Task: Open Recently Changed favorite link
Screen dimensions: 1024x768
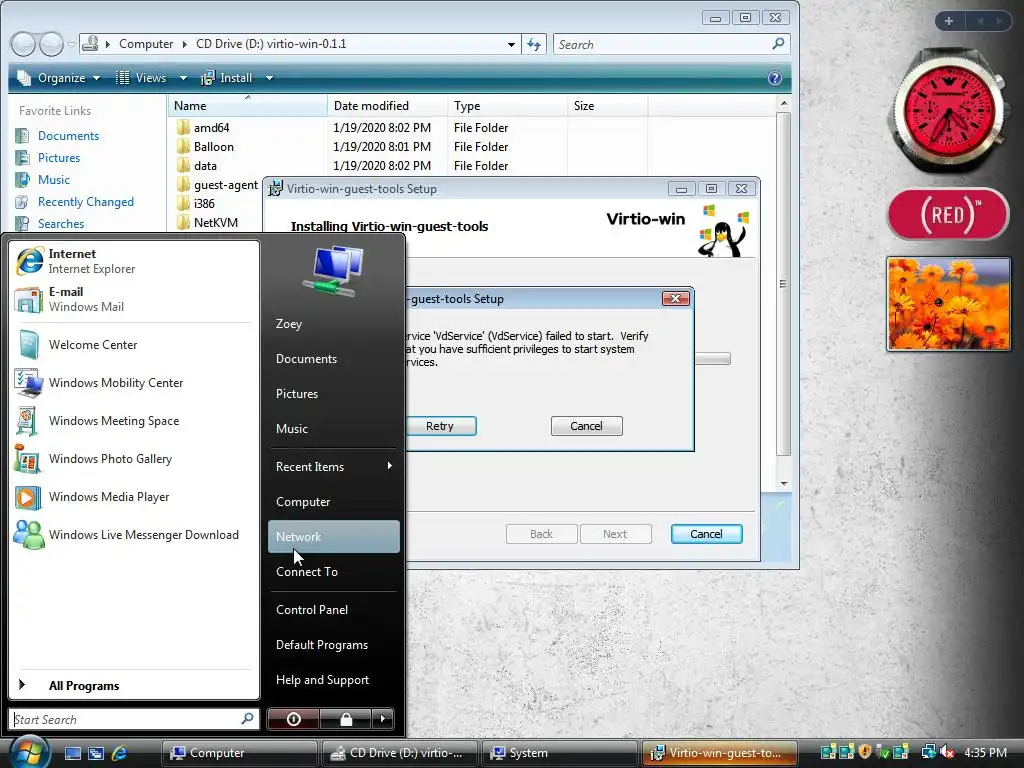Action: coord(86,202)
